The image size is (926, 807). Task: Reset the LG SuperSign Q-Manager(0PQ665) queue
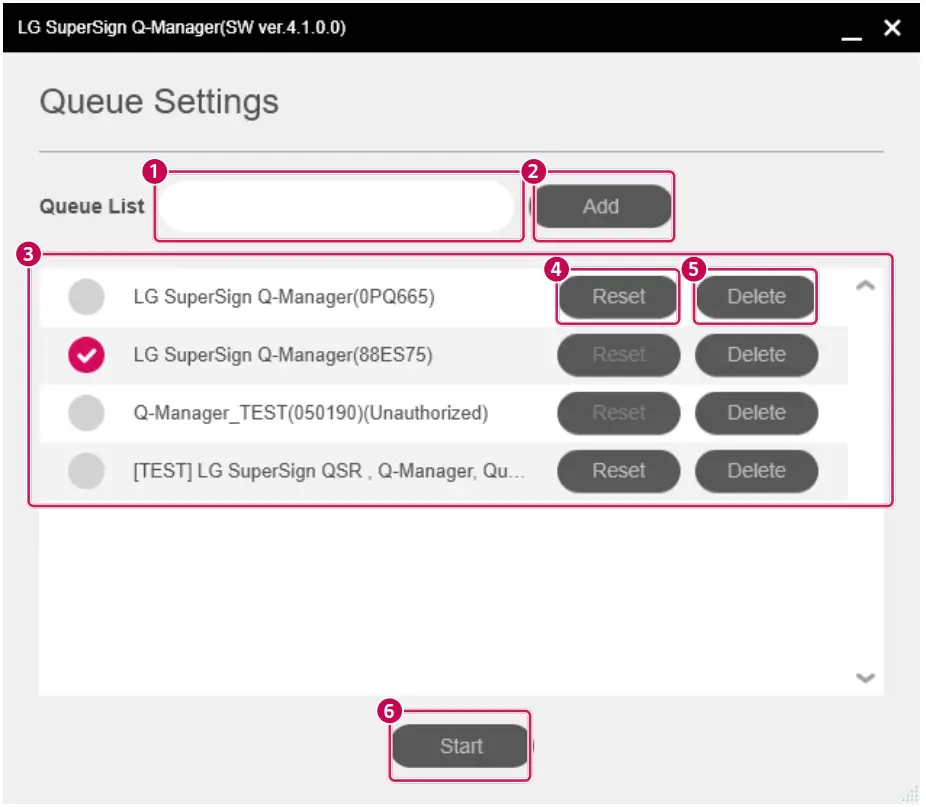coord(618,297)
